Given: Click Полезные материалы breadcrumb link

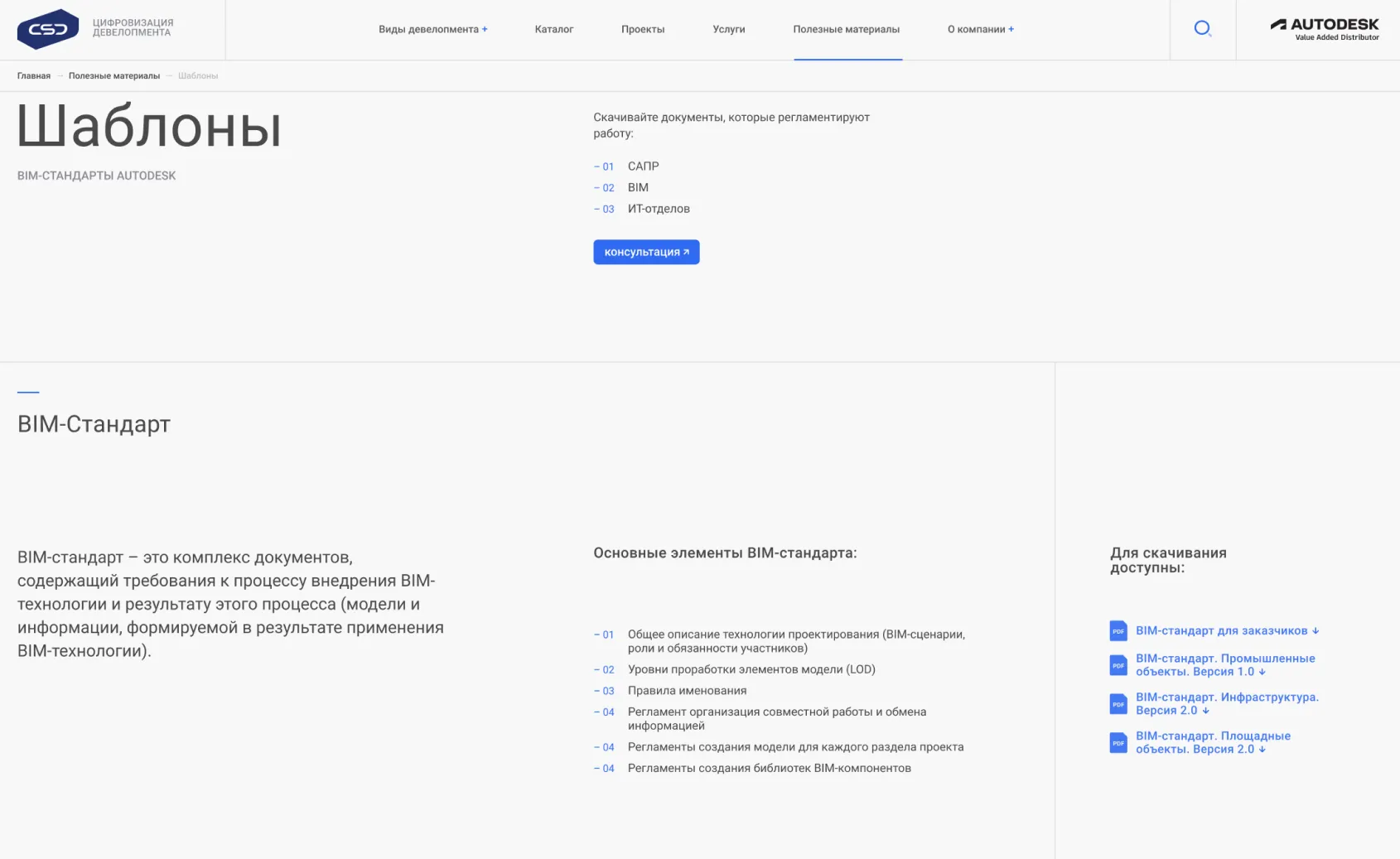Looking at the screenshot, I should [x=114, y=75].
